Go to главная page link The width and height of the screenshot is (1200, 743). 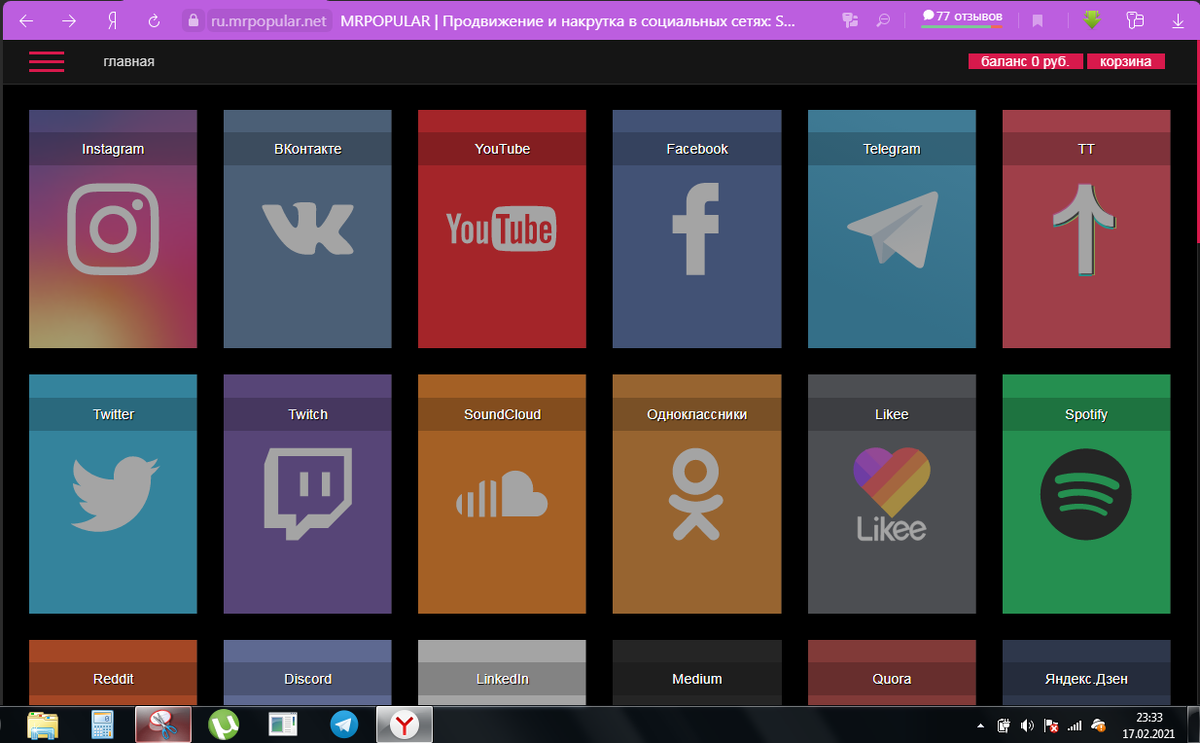point(129,62)
